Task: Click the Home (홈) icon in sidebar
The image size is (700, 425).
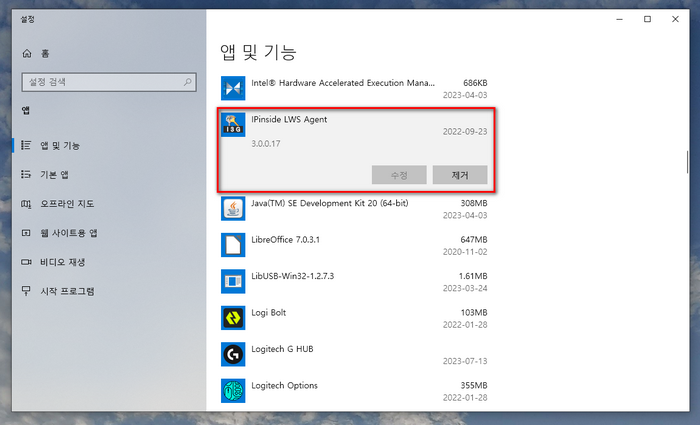Action: (x=27, y=54)
